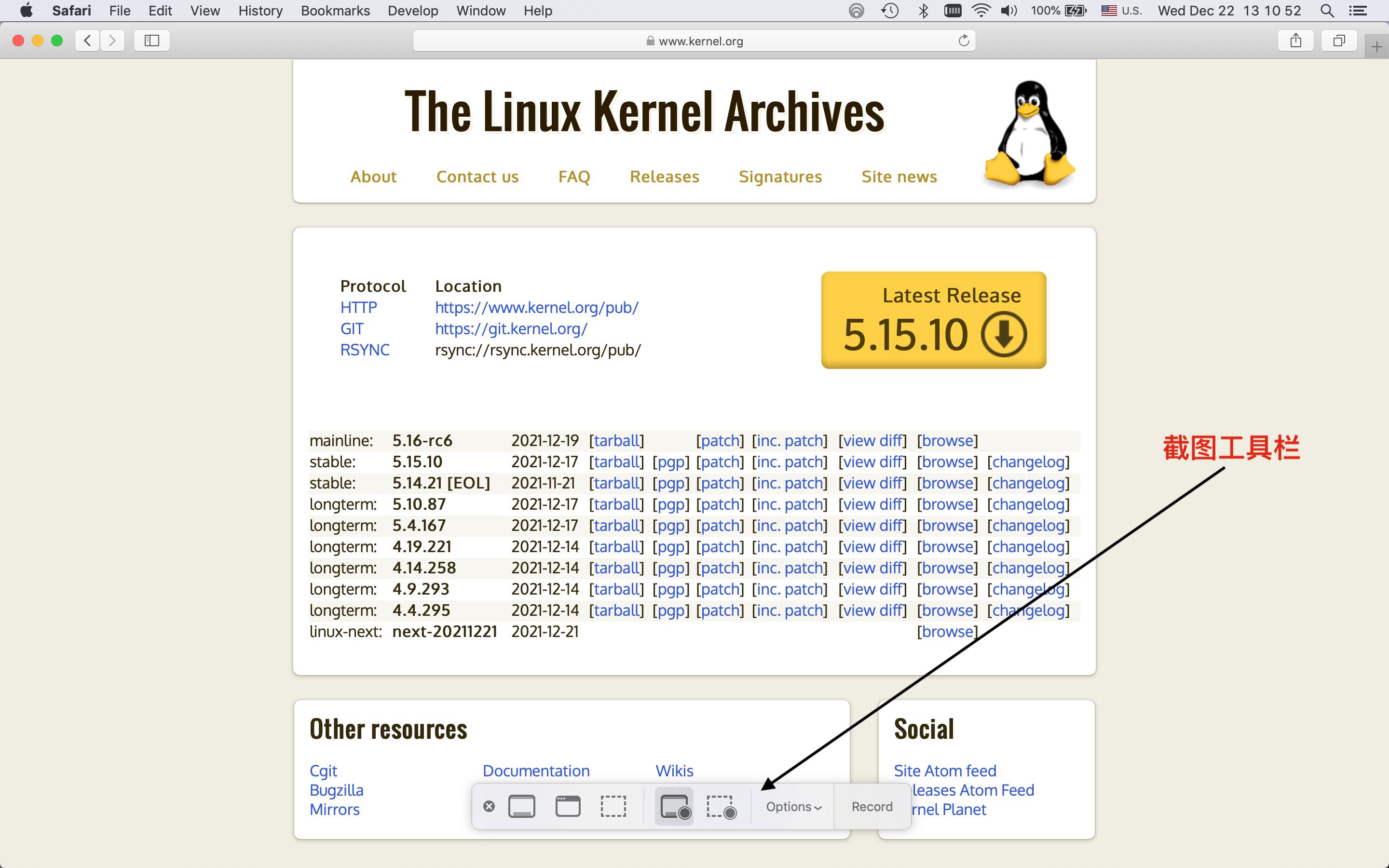The image size is (1389, 868).
Task: Select Capture Entire Screen in the screenshot toolbar
Action: [x=522, y=806]
